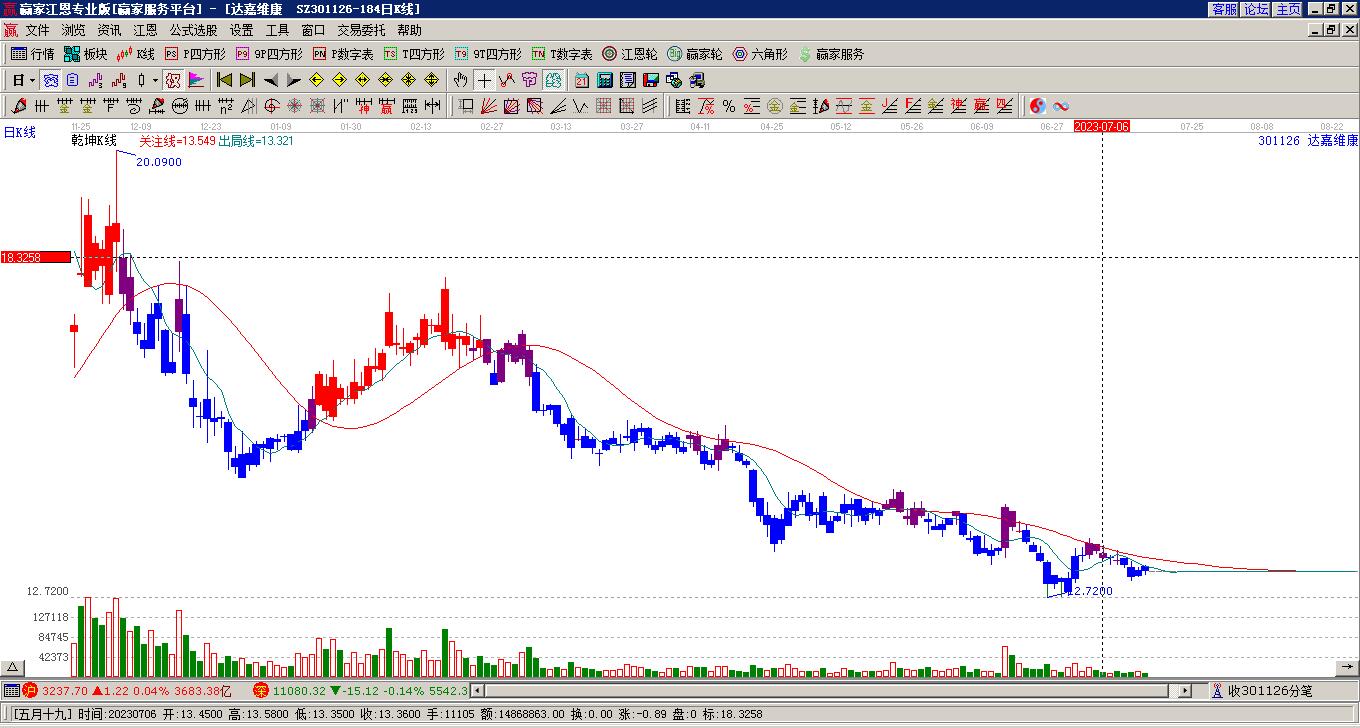
Task: Open the 资讯 menu
Action: [109, 31]
